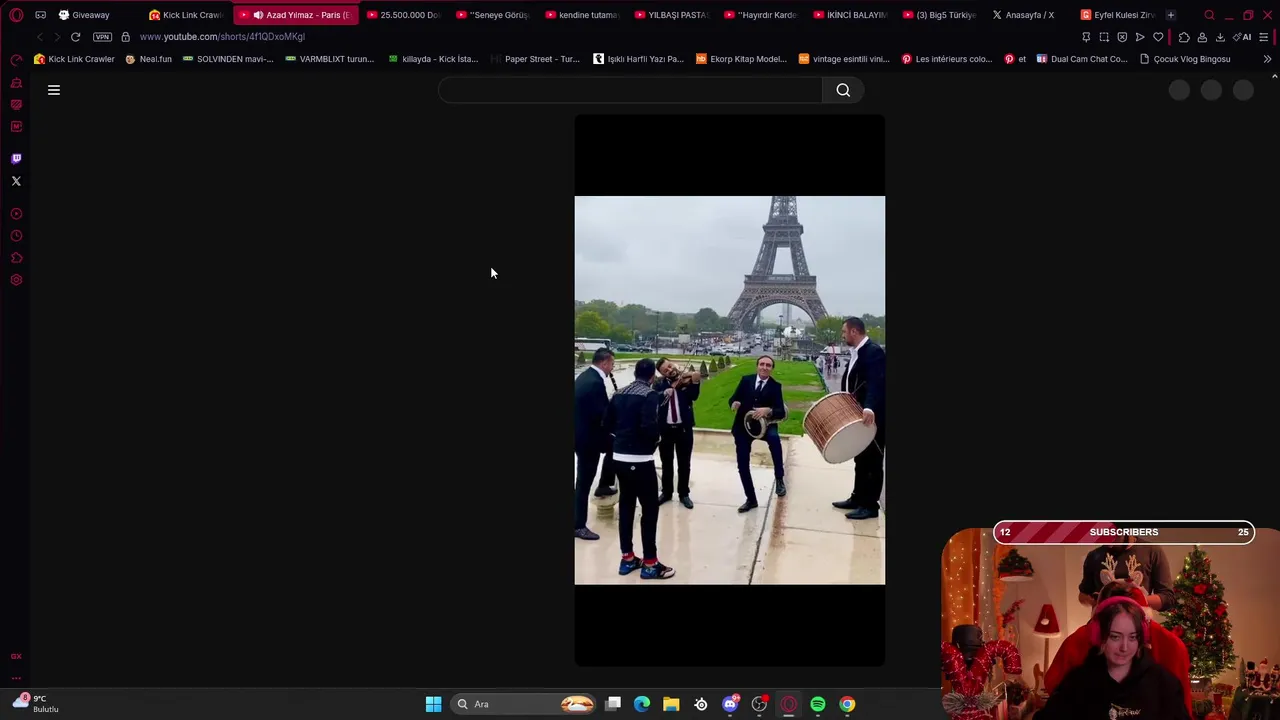1280x720 pixels.
Task: Open the Işıklı Harfli Yazı bookmark
Action: 638,59
